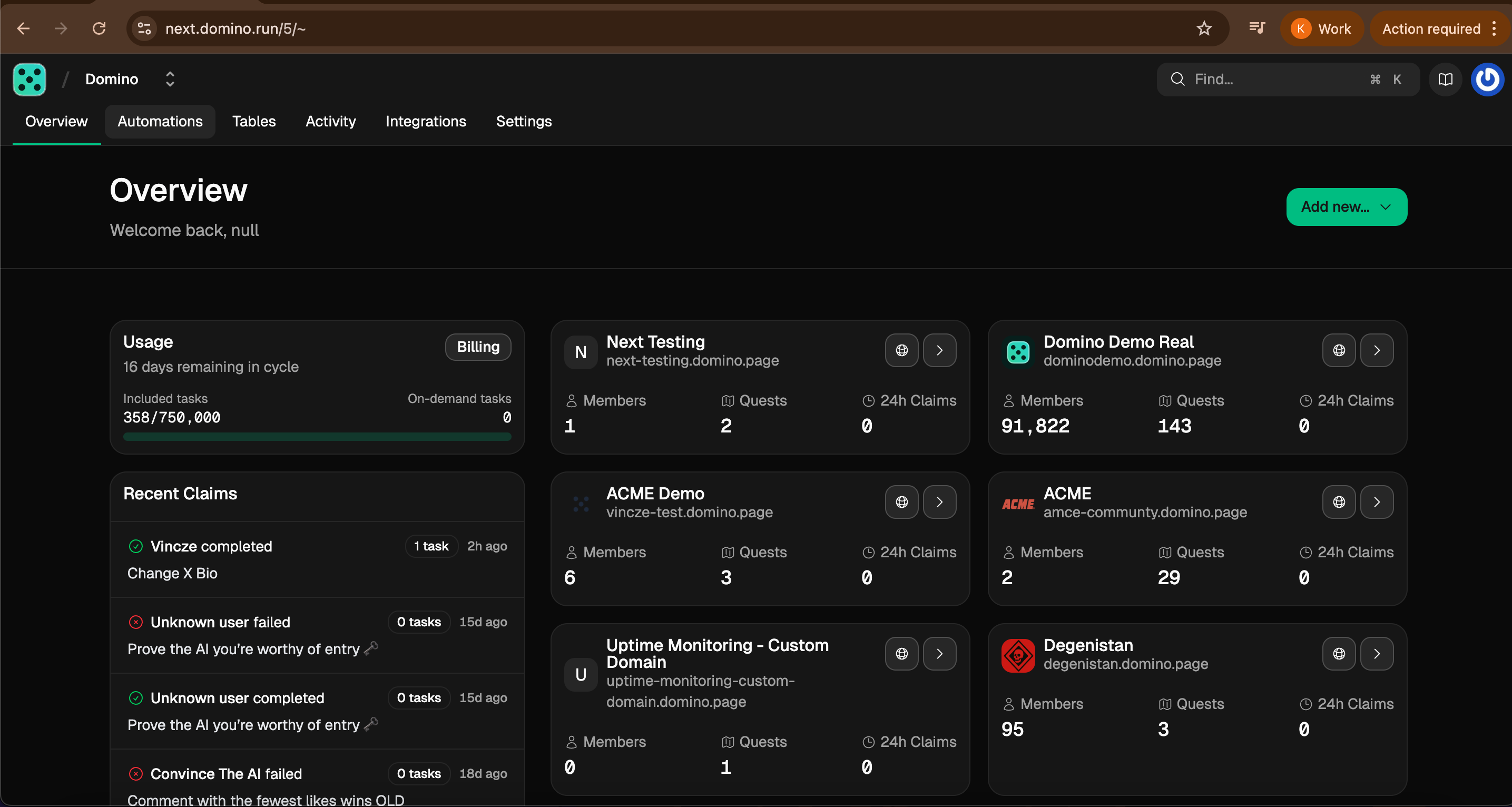Click the power logout icon top right
This screenshot has height=807, width=1512.
pyautogui.click(x=1487, y=79)
